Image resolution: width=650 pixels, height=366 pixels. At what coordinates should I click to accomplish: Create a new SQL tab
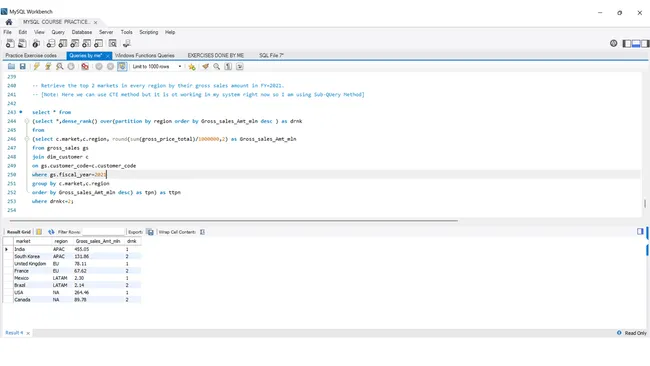(x=10, y=44)
